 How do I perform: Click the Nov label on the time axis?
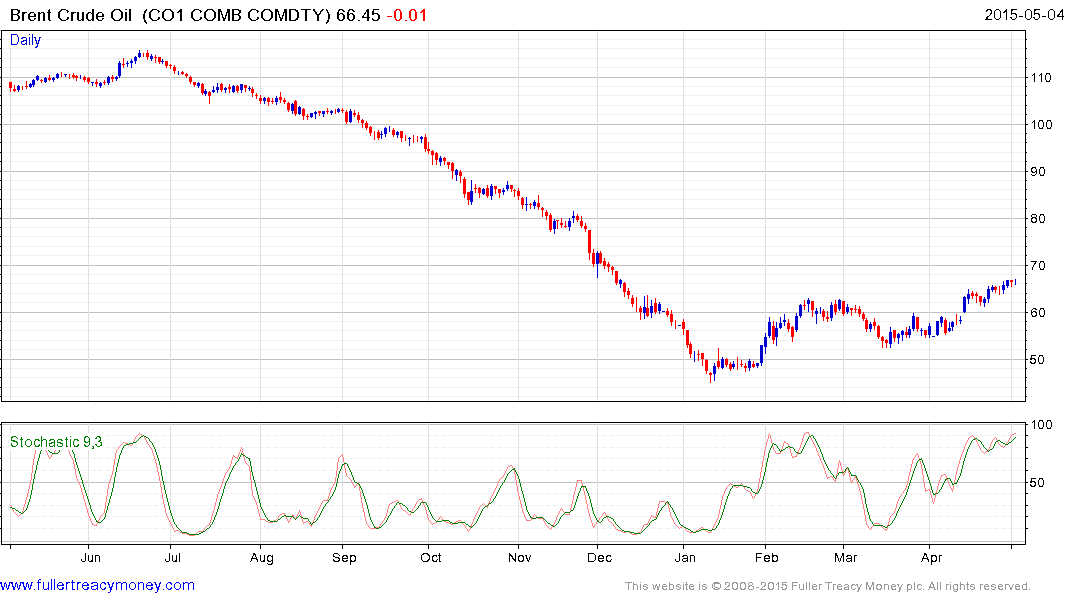(x=520, y=557)
